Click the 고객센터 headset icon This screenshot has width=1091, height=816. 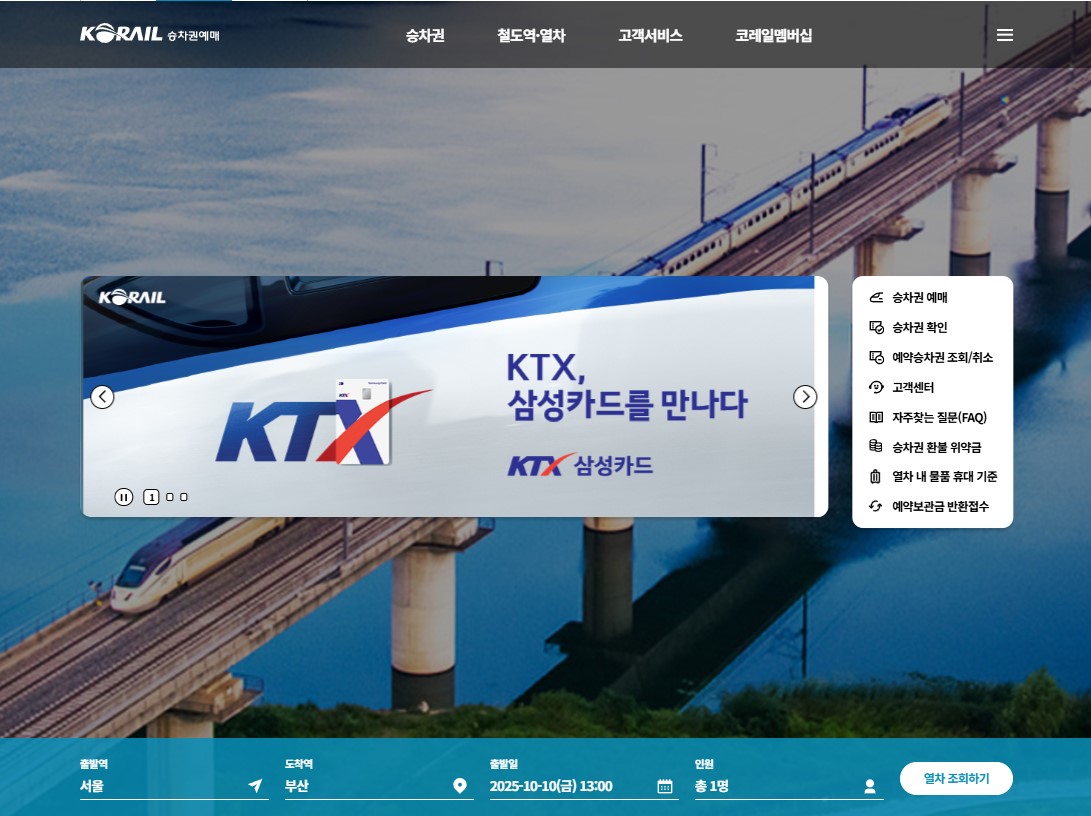[x=876, y=387]
